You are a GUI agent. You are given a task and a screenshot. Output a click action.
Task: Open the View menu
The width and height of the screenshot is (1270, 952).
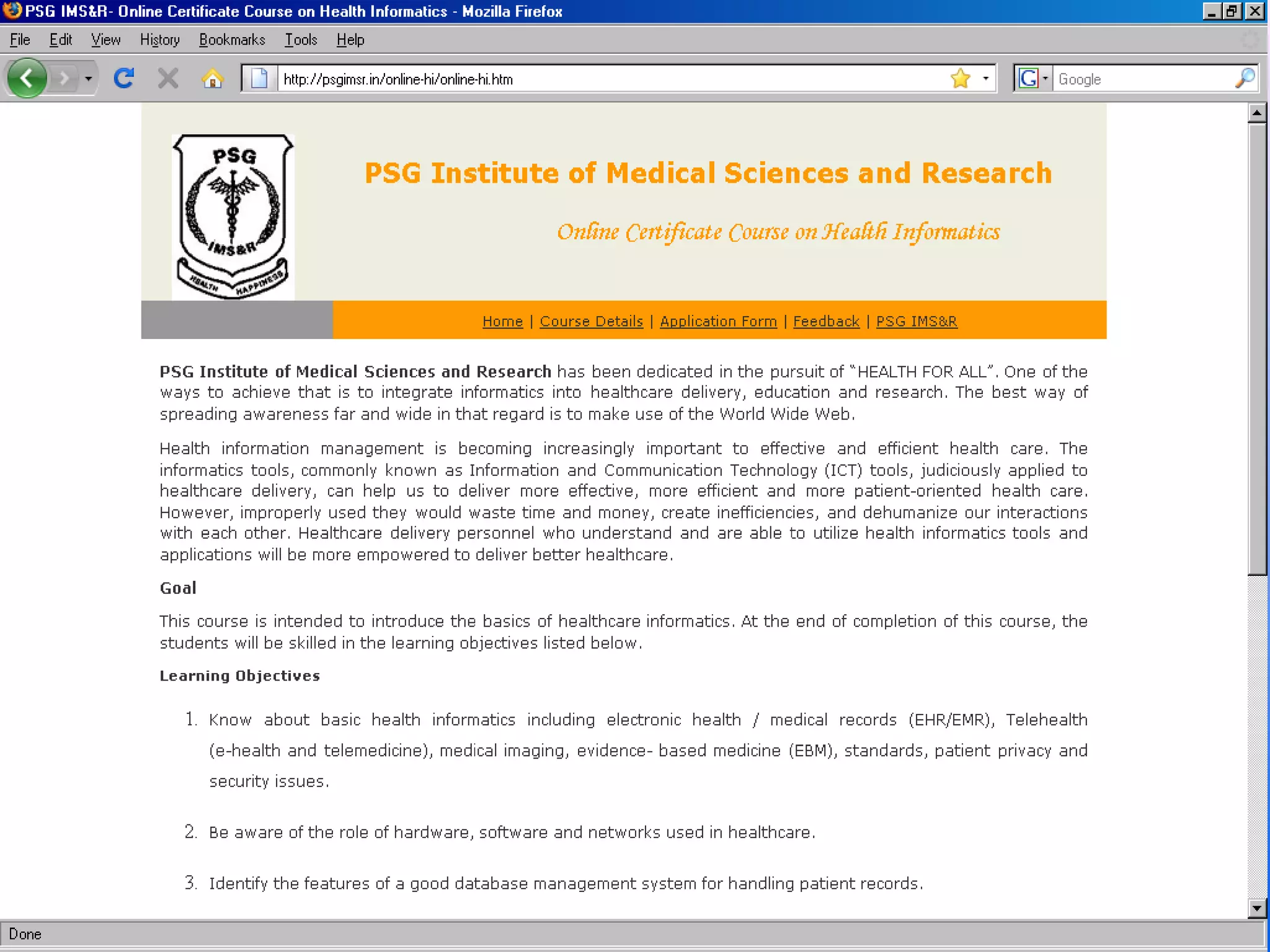[x=105, y=40]
